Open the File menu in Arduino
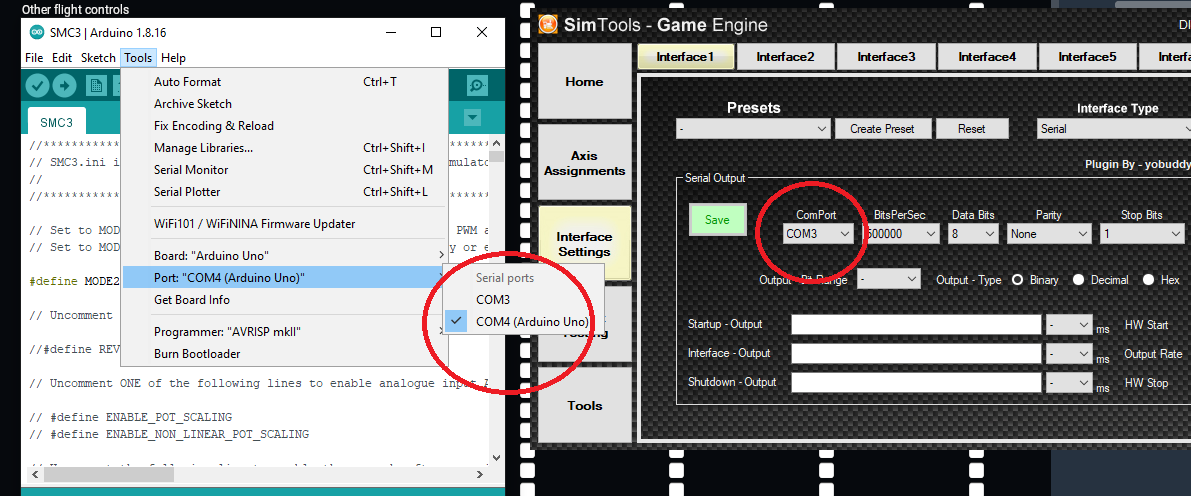Screen dimensions: 1191x496 tap(33, 58)
